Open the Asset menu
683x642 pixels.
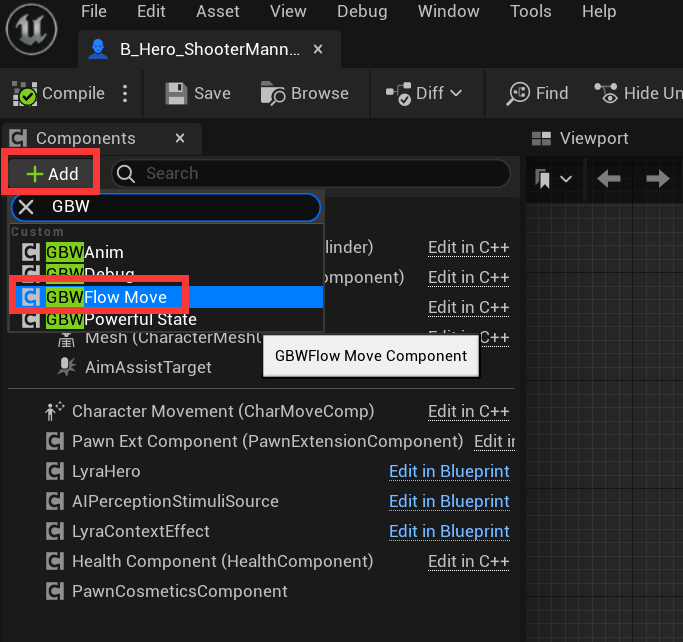click(x=217, y=11)
